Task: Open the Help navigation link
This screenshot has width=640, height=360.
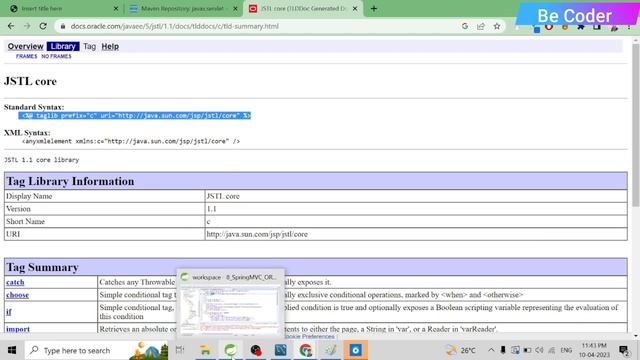Action: tap(110, 47)
